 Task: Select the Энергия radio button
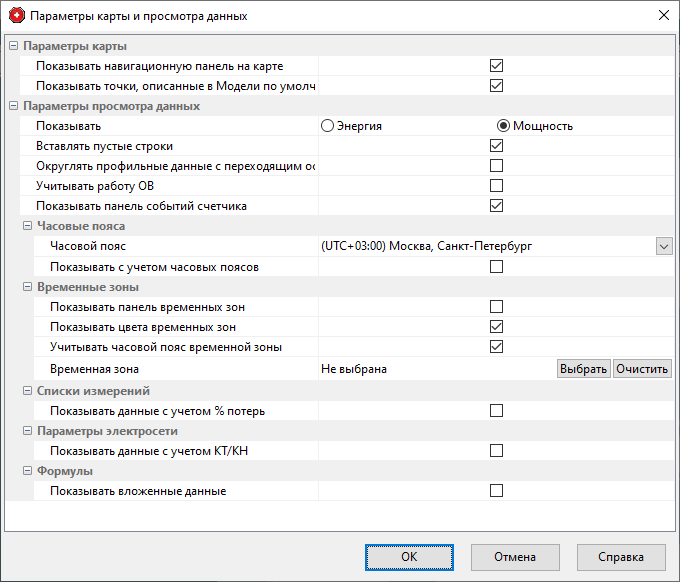(x=327, y=126)
